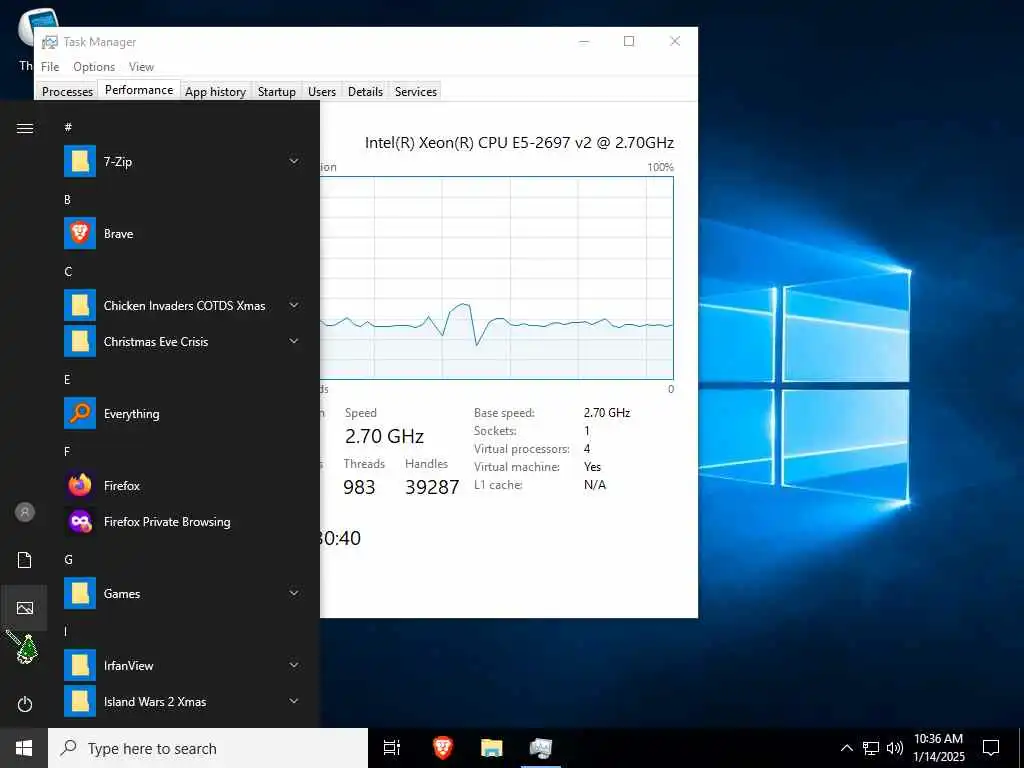1024x768 pixels.
Task: Click the # section header in Start list
Action: point(68,127)
